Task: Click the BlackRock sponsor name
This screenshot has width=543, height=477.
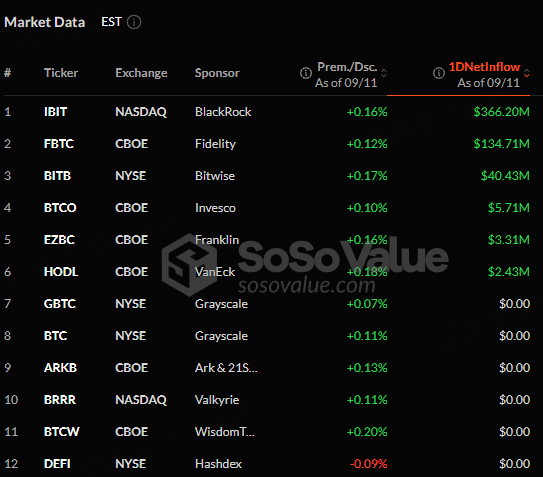Action: (x=223, y=112)
